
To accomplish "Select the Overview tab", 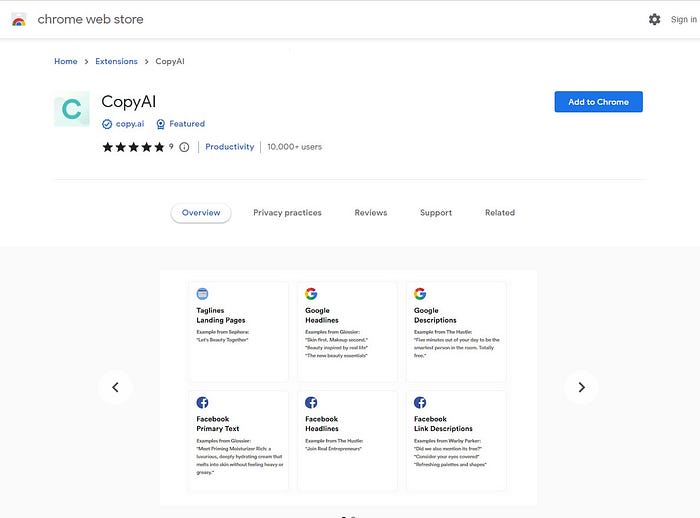I will click(201, 213).
